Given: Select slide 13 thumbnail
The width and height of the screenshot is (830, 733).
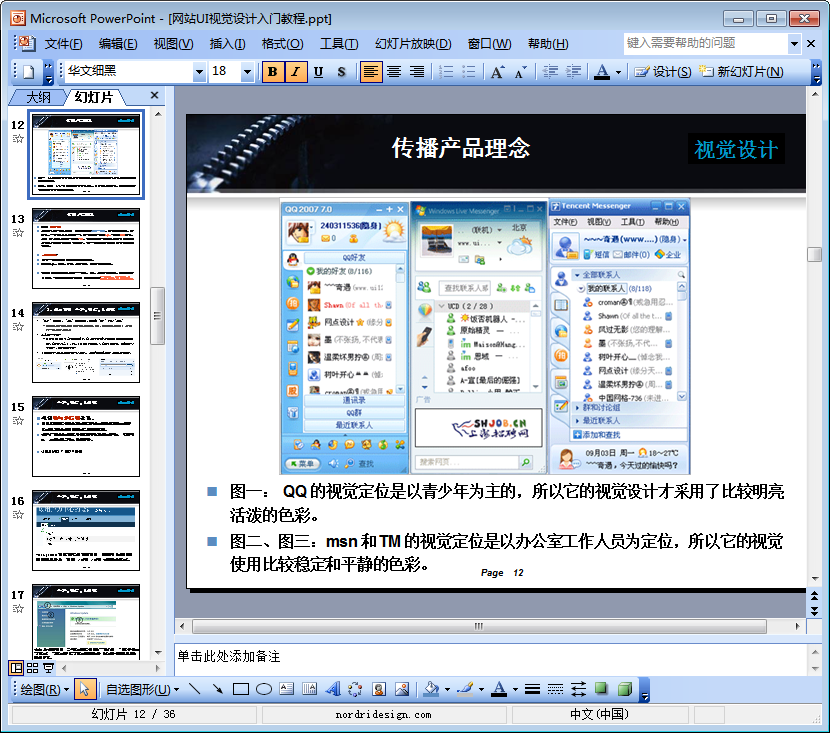Looking at the screenshot, I should pyautogui.click(x=86, y=248).
